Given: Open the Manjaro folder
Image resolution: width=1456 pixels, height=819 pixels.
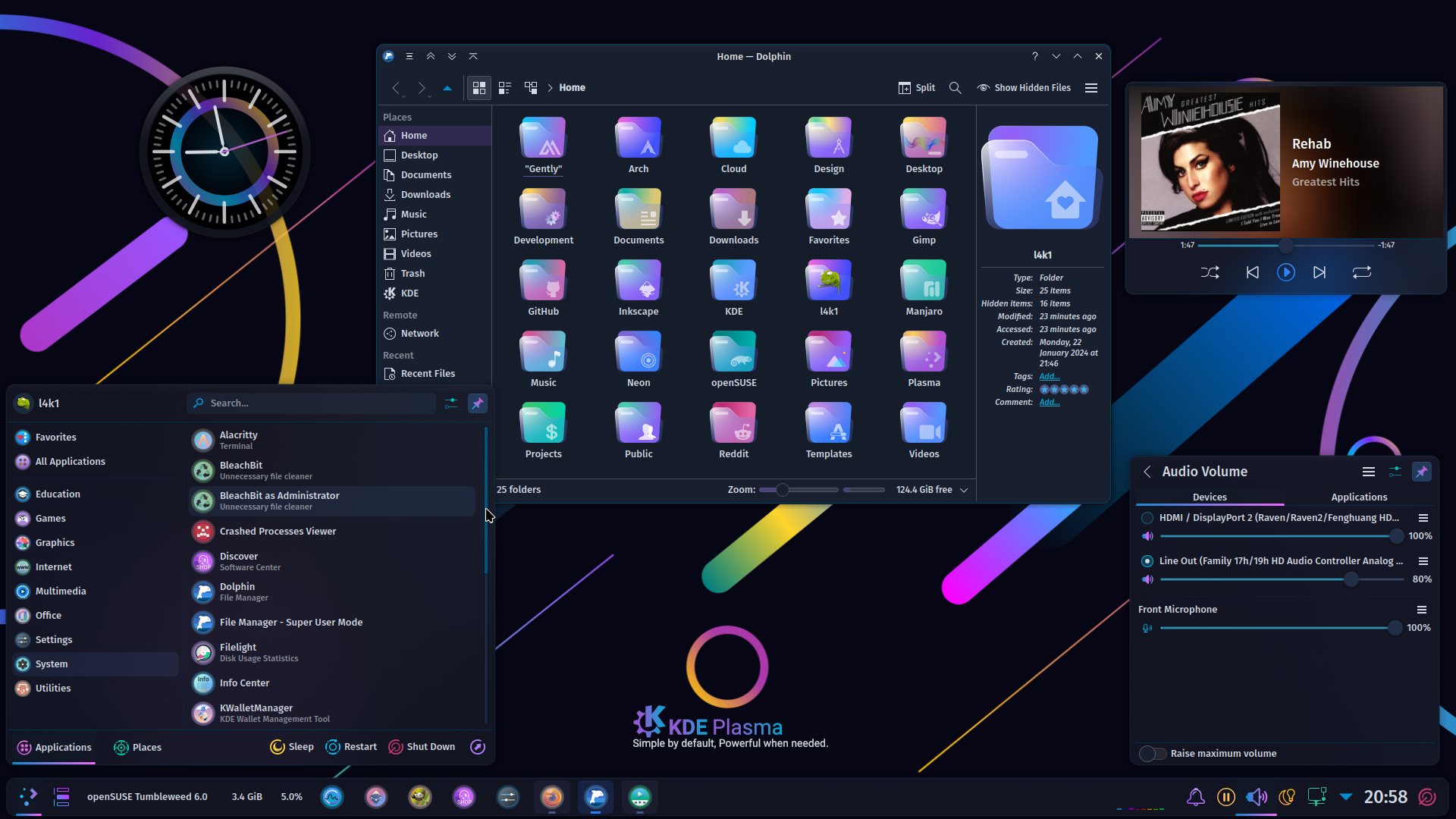Looking at the screenshot, I should (x=924, y=288).
